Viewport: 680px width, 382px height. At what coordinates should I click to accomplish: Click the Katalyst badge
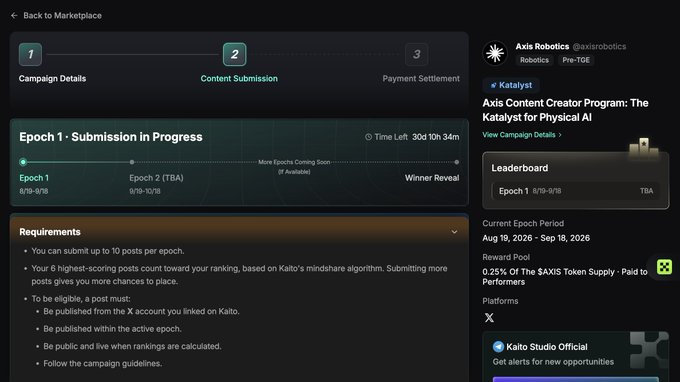tap(511, 85)
